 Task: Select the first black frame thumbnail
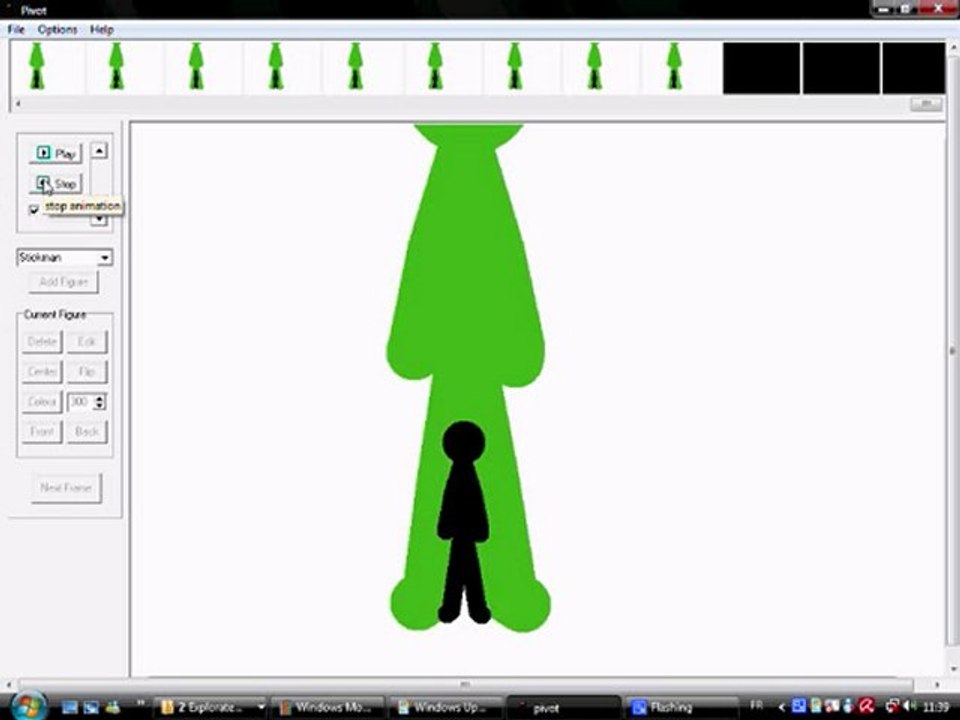point(761,68)
